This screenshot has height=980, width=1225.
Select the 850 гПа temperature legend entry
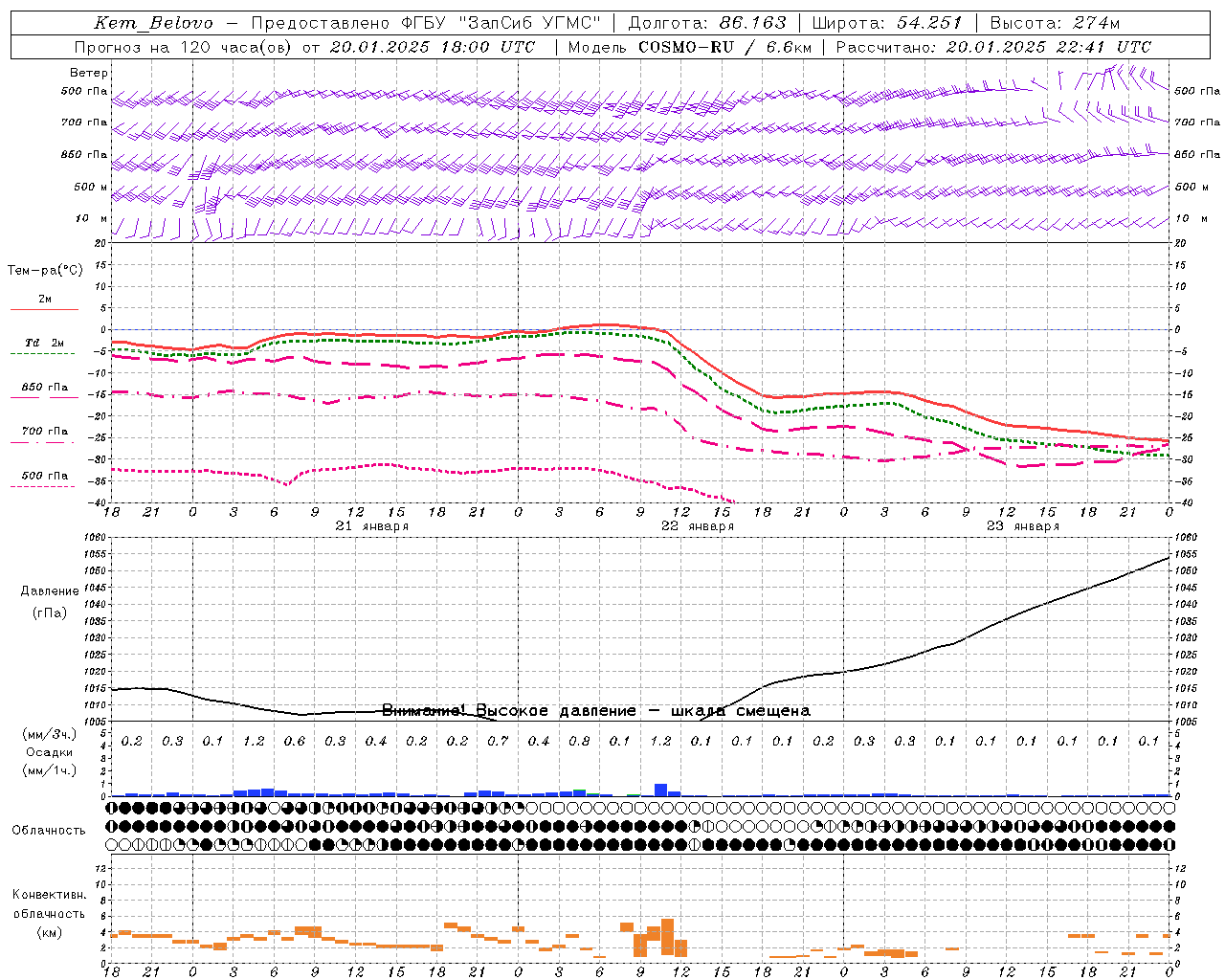[x=45, y=388]
